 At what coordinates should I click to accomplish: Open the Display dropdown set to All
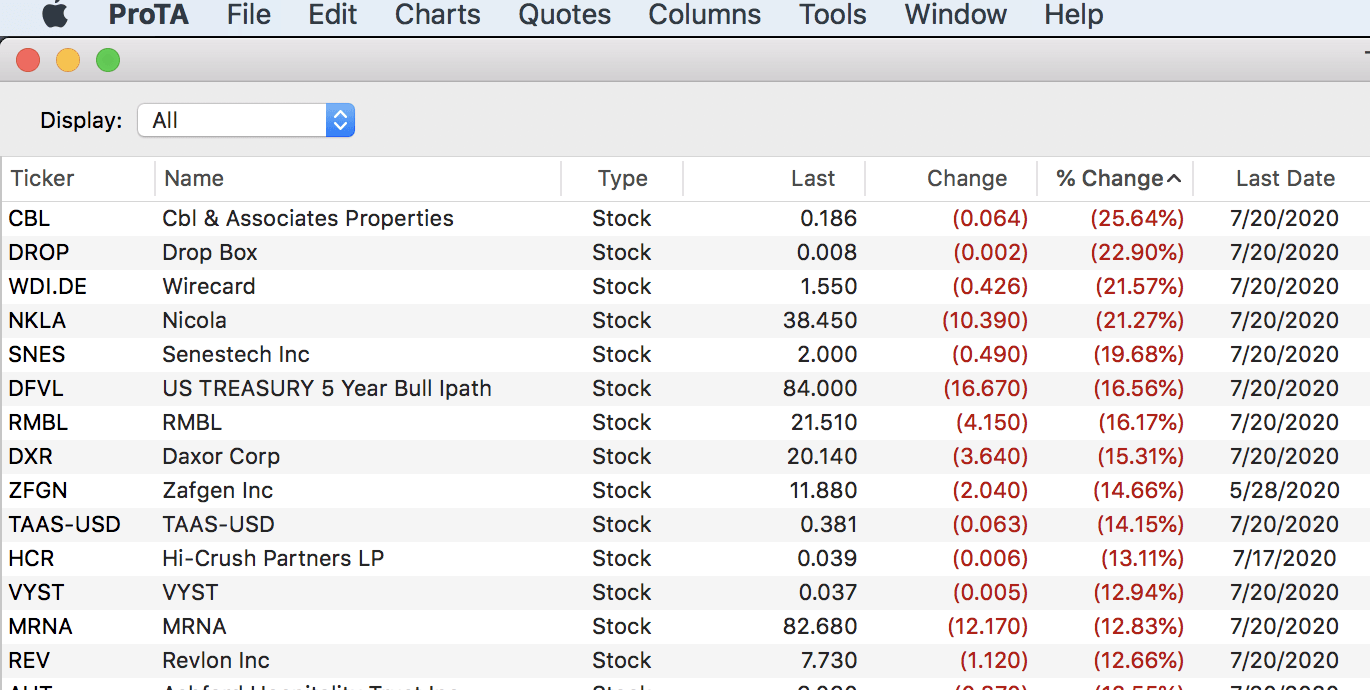click(246, 120)
